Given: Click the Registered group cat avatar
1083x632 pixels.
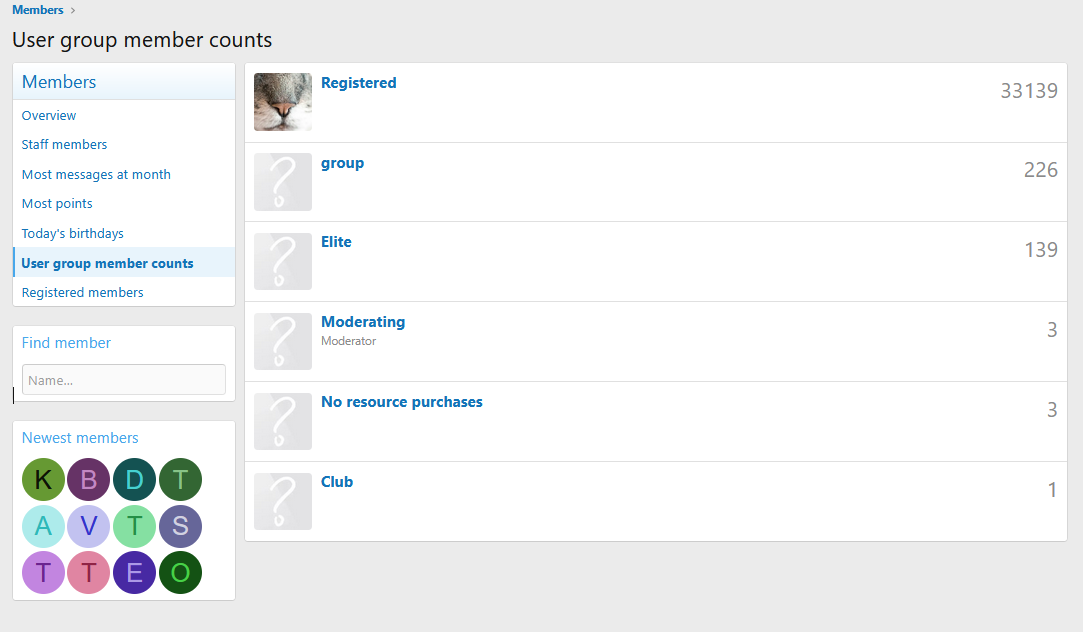Looking at the screenshot, I should pyautogui.click(x=283, y=102).
